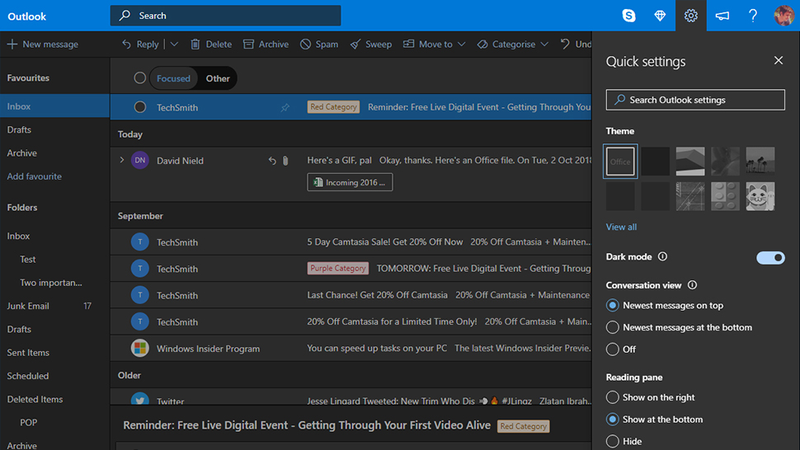Click David Nield's DN avatar

click(x=140, y=160)
